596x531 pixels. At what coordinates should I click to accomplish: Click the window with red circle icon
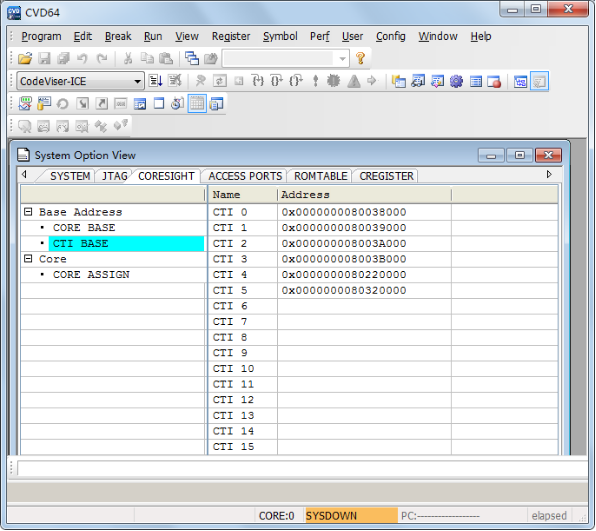(494, 81)
